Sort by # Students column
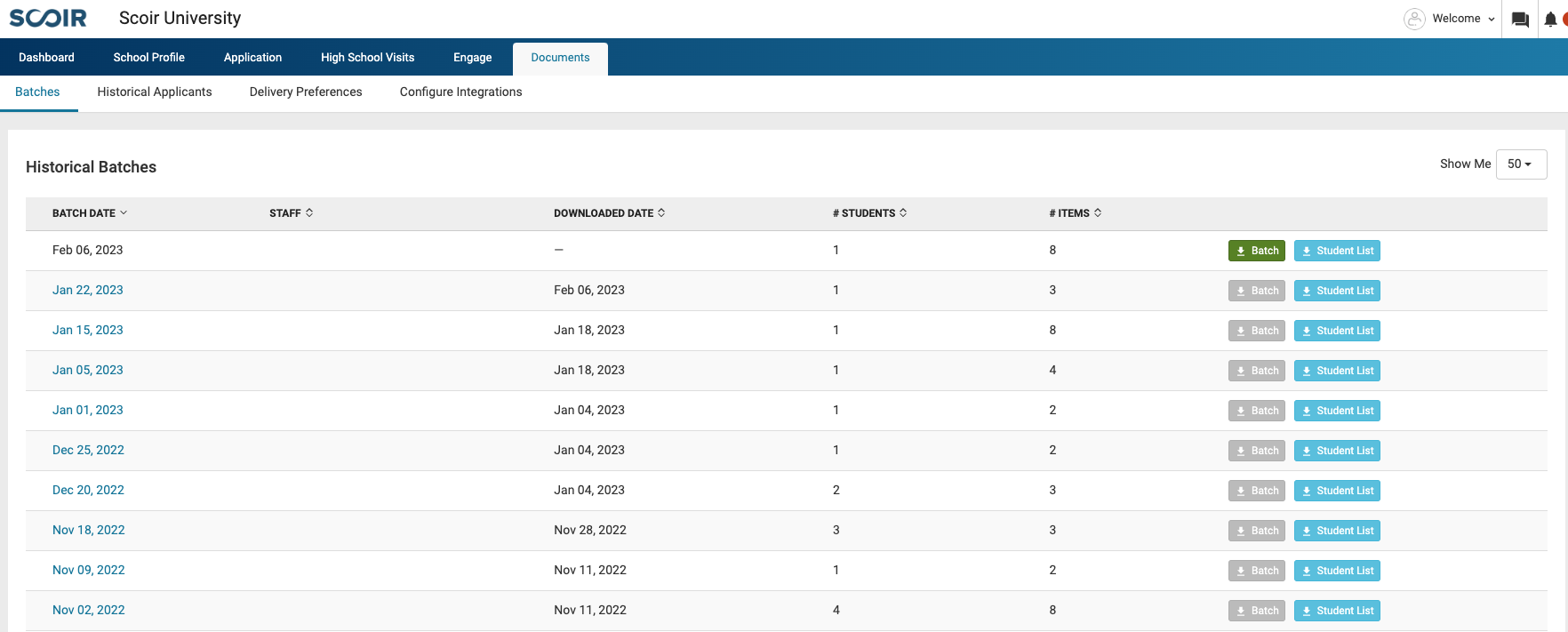 tap(869, 213)
